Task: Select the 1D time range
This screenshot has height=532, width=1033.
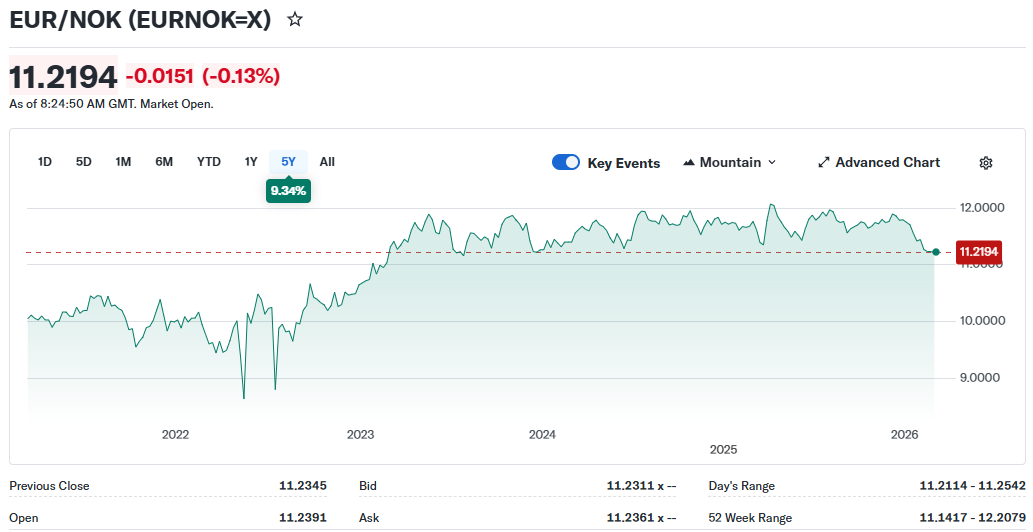Action: [x=45, y=162]
